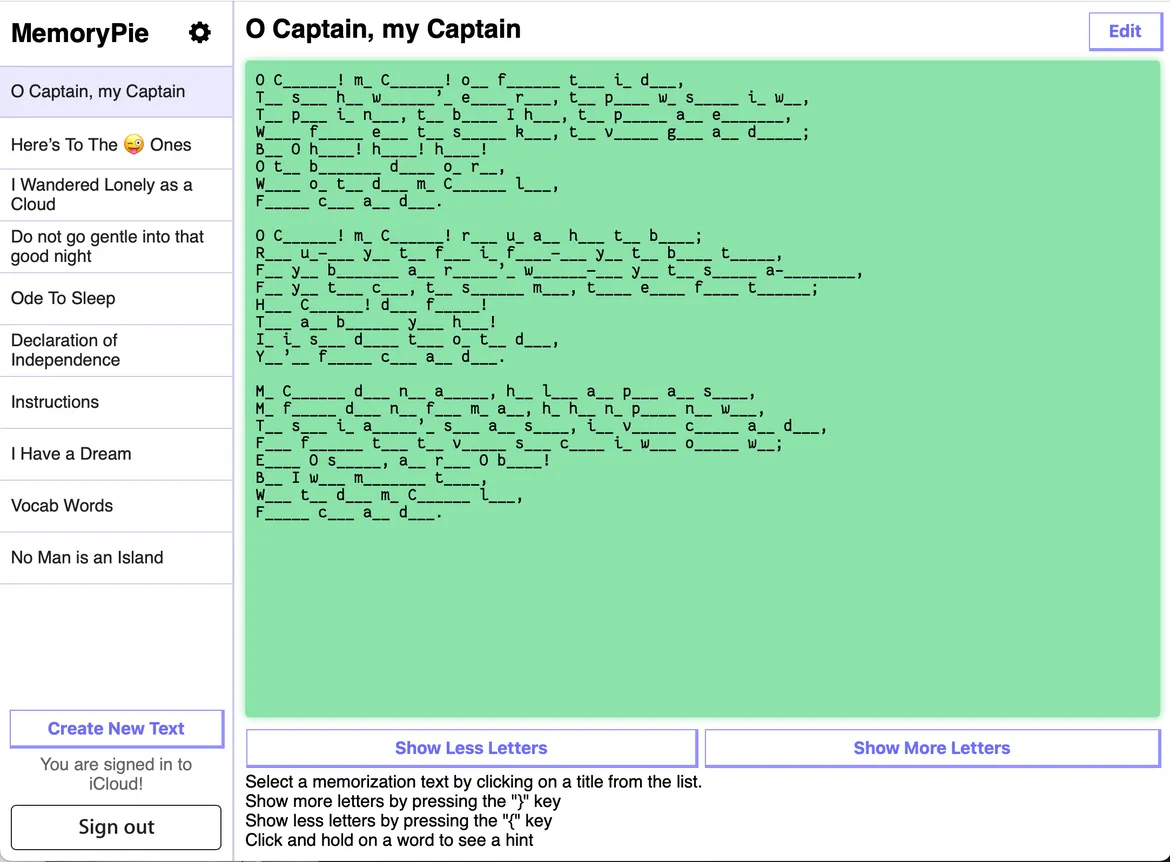Select 'I Have a Dream' text
Image resolution: width=1170 pixels, height=862 pixels.
(x=71, y=454)
